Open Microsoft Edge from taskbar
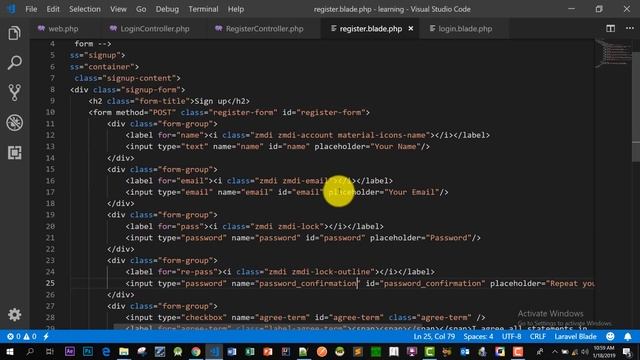Image resolution: width=640 pixels, height=360 pixels. (x=106, y=351)
